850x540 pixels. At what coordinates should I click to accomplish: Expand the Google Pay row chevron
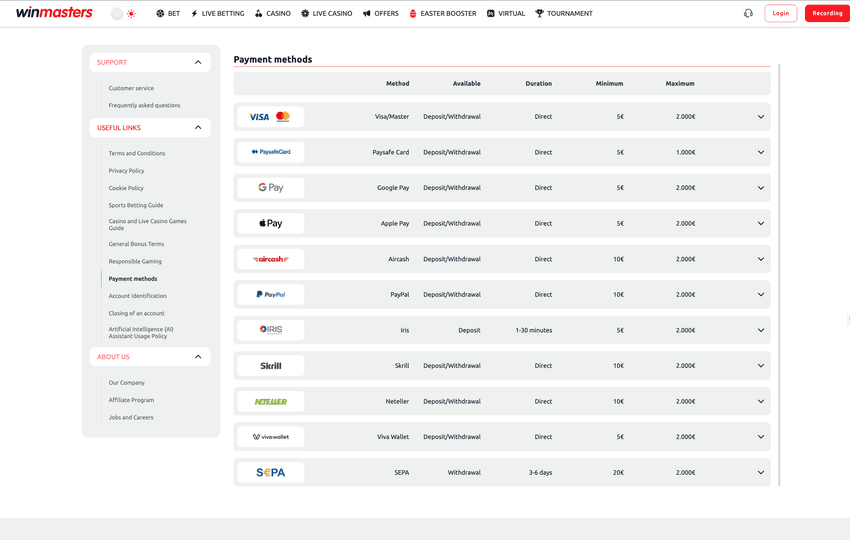[x=761, y=188]
